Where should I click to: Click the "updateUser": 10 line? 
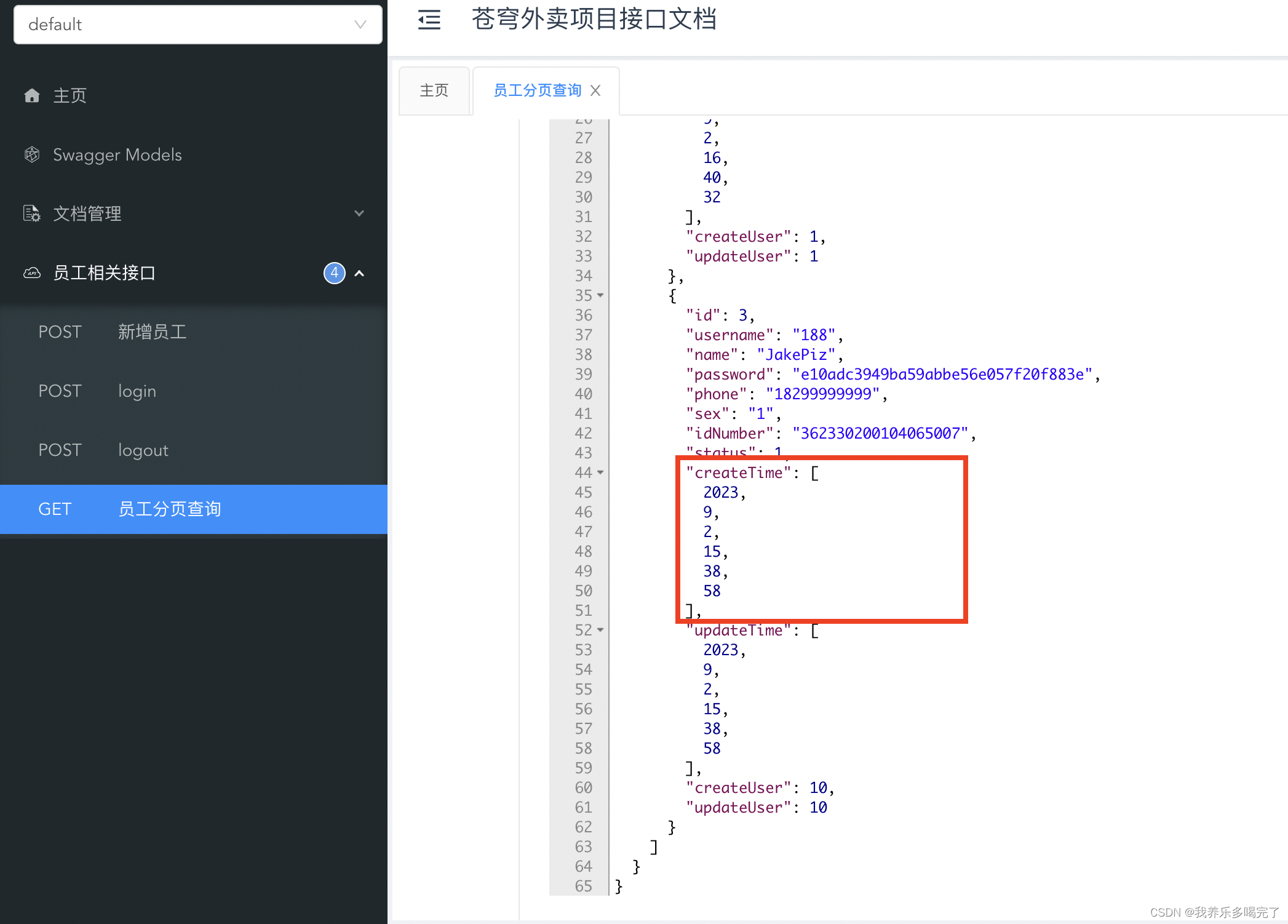757,807
